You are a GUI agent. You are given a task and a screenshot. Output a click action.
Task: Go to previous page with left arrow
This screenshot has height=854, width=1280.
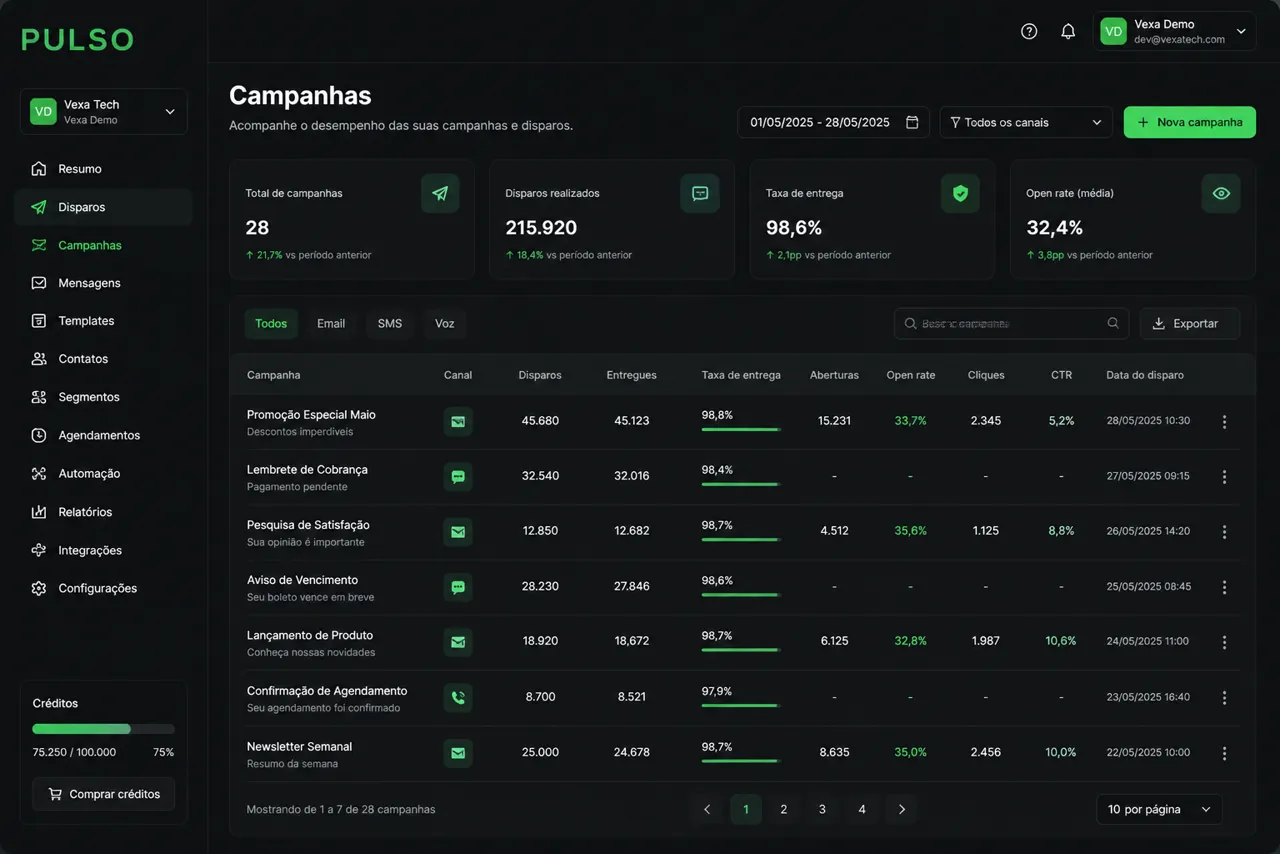(x=707, y=809)
